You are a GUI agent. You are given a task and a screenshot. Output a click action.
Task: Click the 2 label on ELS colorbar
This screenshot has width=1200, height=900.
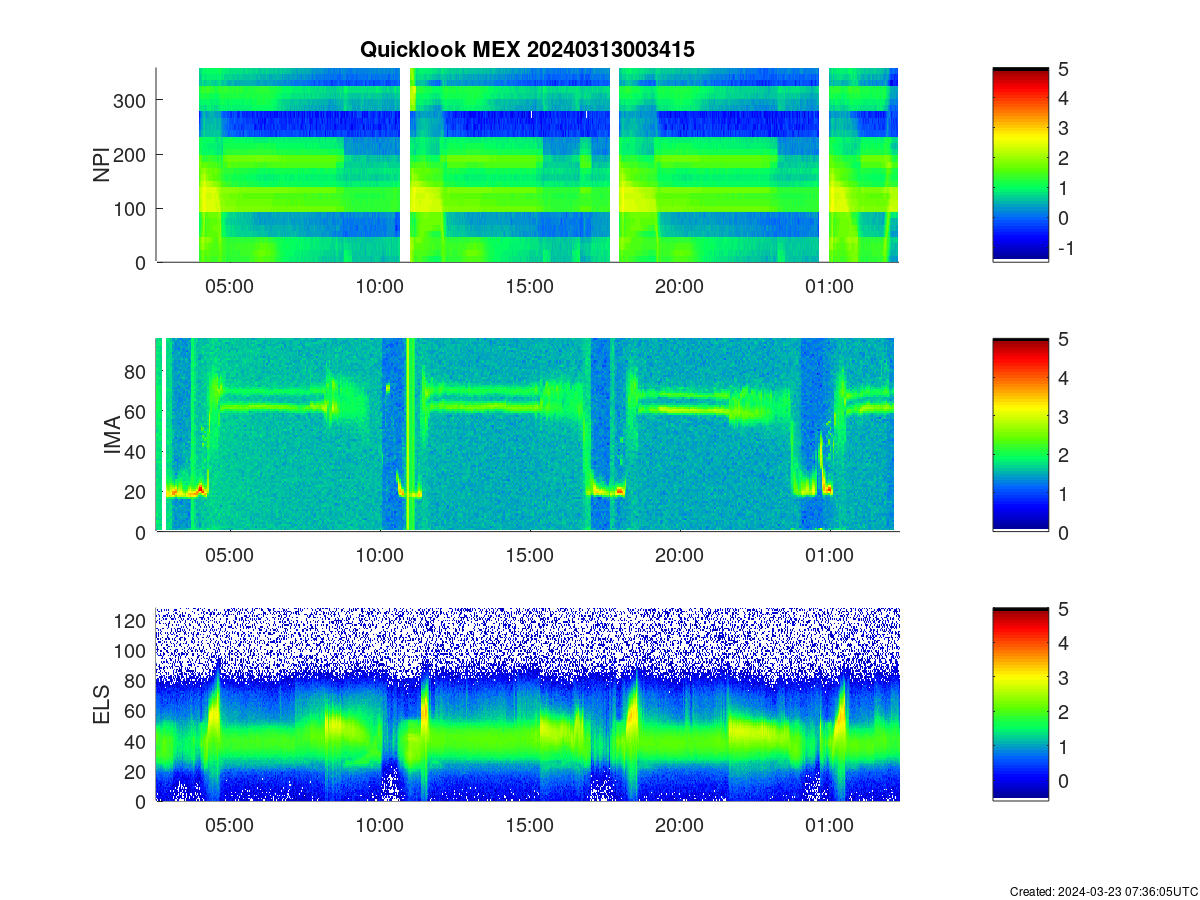pos(1064,712)
